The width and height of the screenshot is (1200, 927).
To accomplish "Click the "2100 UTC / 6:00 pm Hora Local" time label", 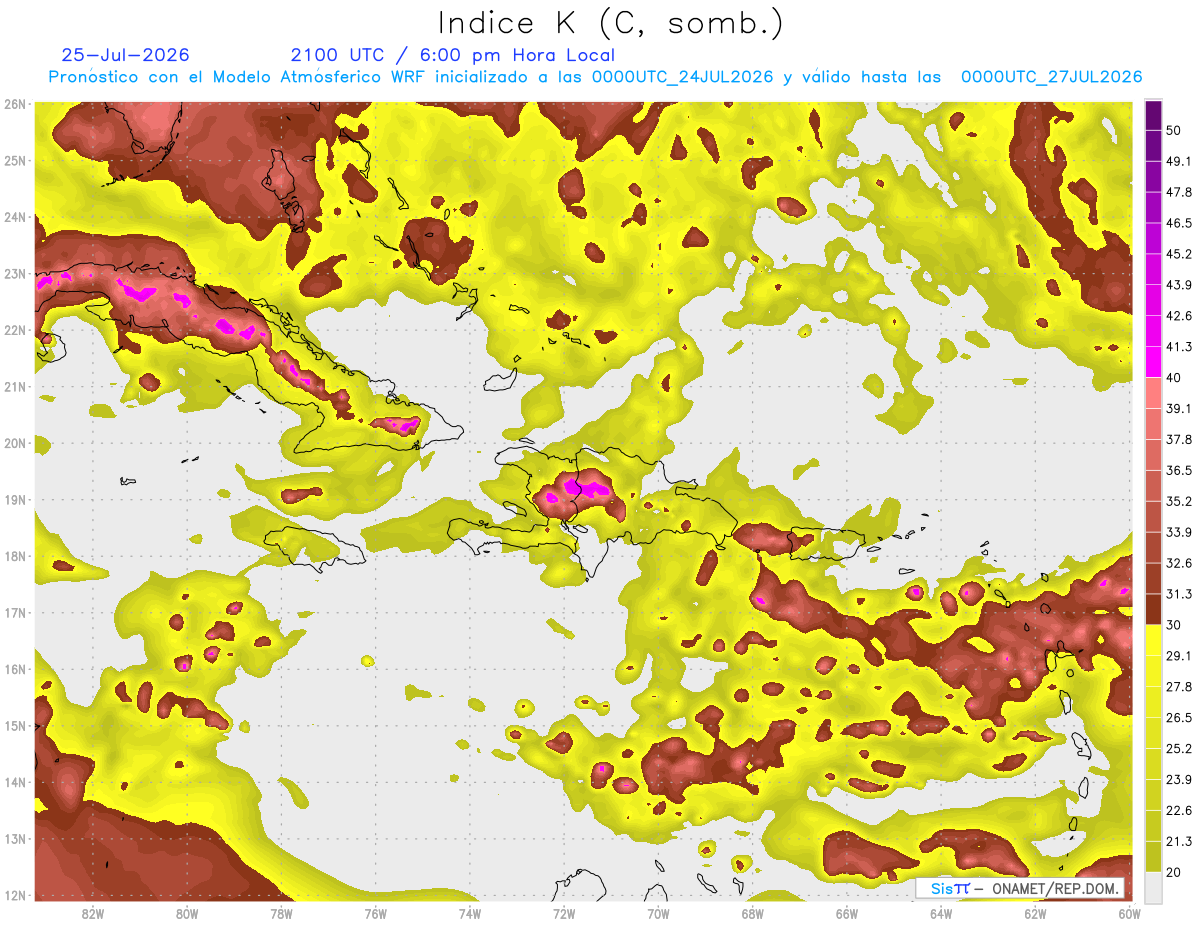I will 453,55.
